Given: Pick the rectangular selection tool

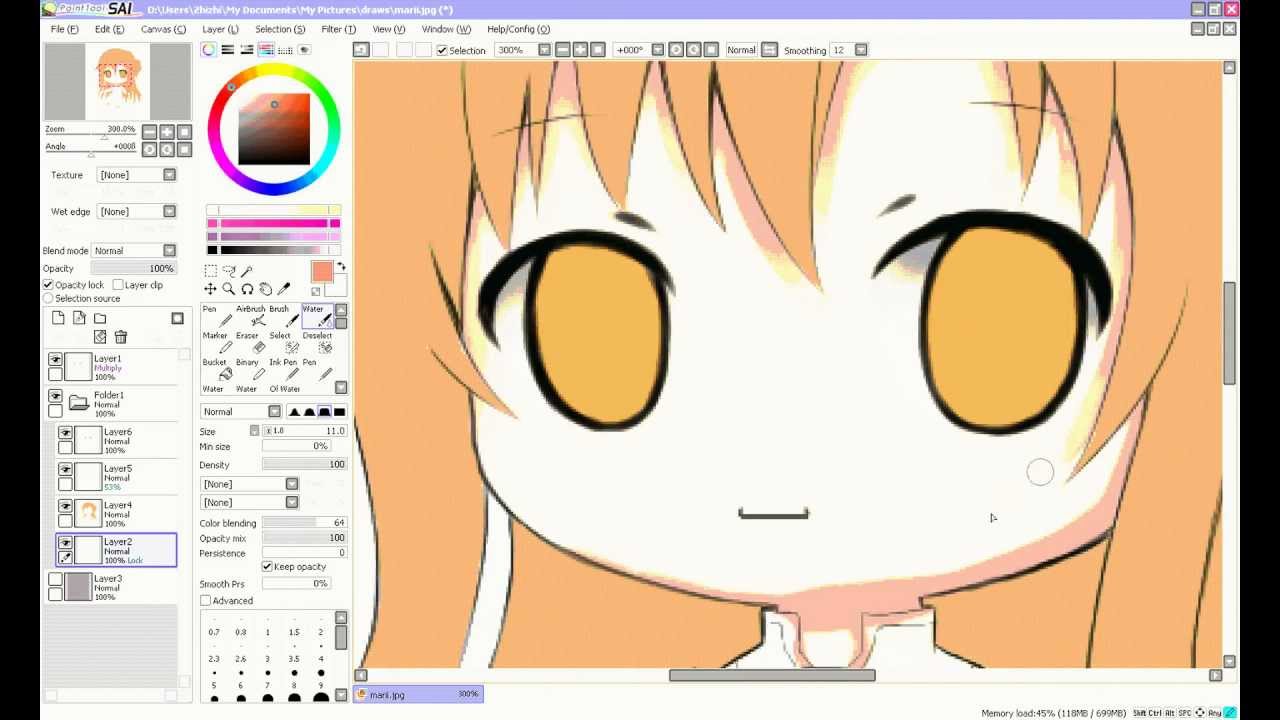Looking at the screenshot, I should (211, 271).
